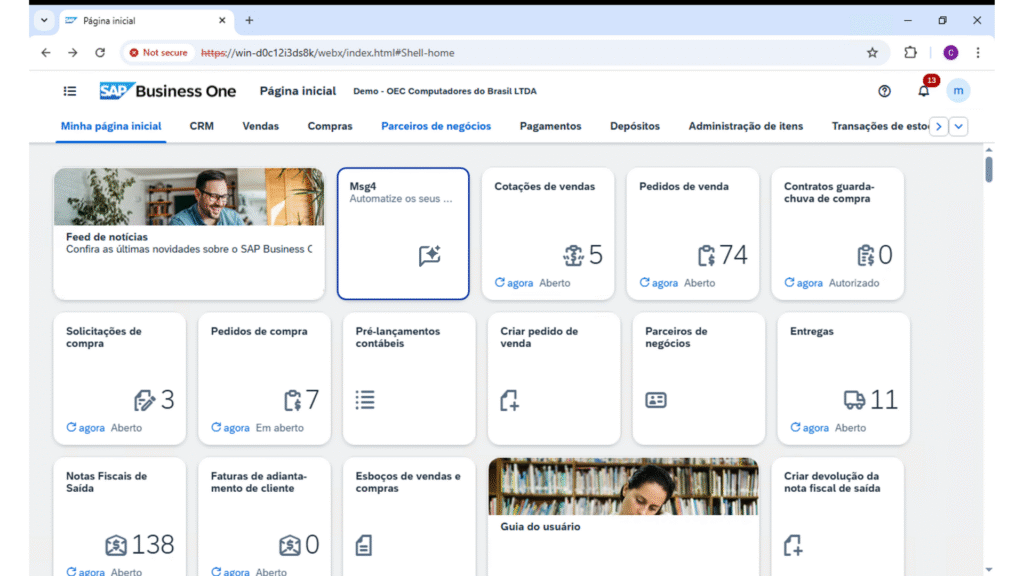Image resolution: width=1024 pixels, height=576 pixels.
Task: Click the notifications bell icon
Action: tap(923, 91)
